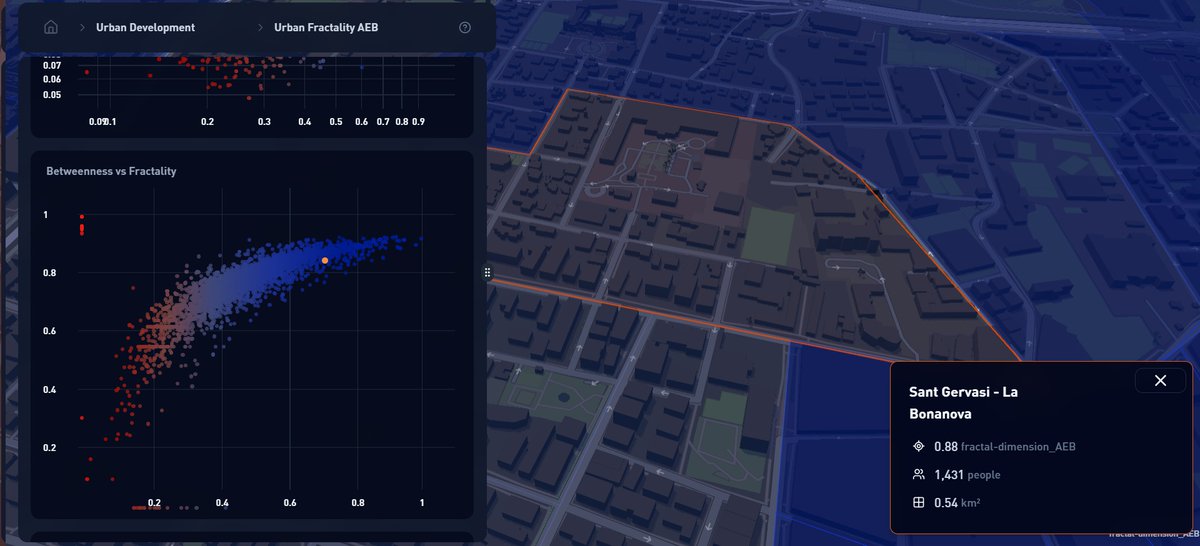This screenshot has width=1200, height=546.
Task: Select the highlighted orange scatter point
Action: click(325, 260)
